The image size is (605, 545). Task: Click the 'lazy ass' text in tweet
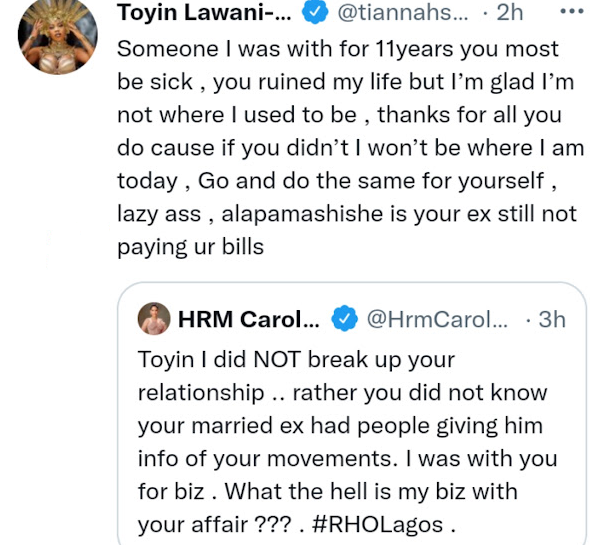(159, 214)
